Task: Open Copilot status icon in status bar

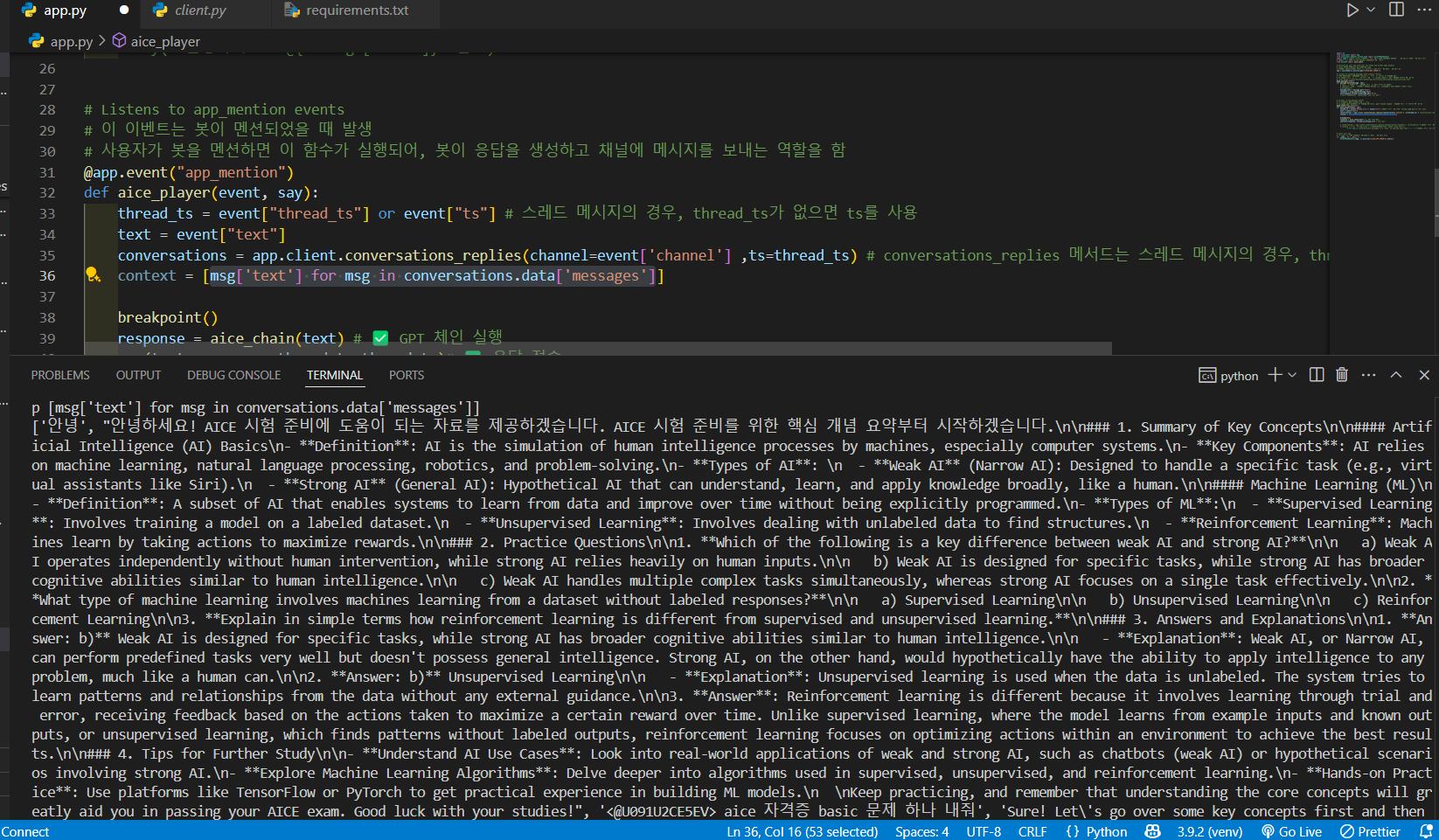Action: (1153, 831)
